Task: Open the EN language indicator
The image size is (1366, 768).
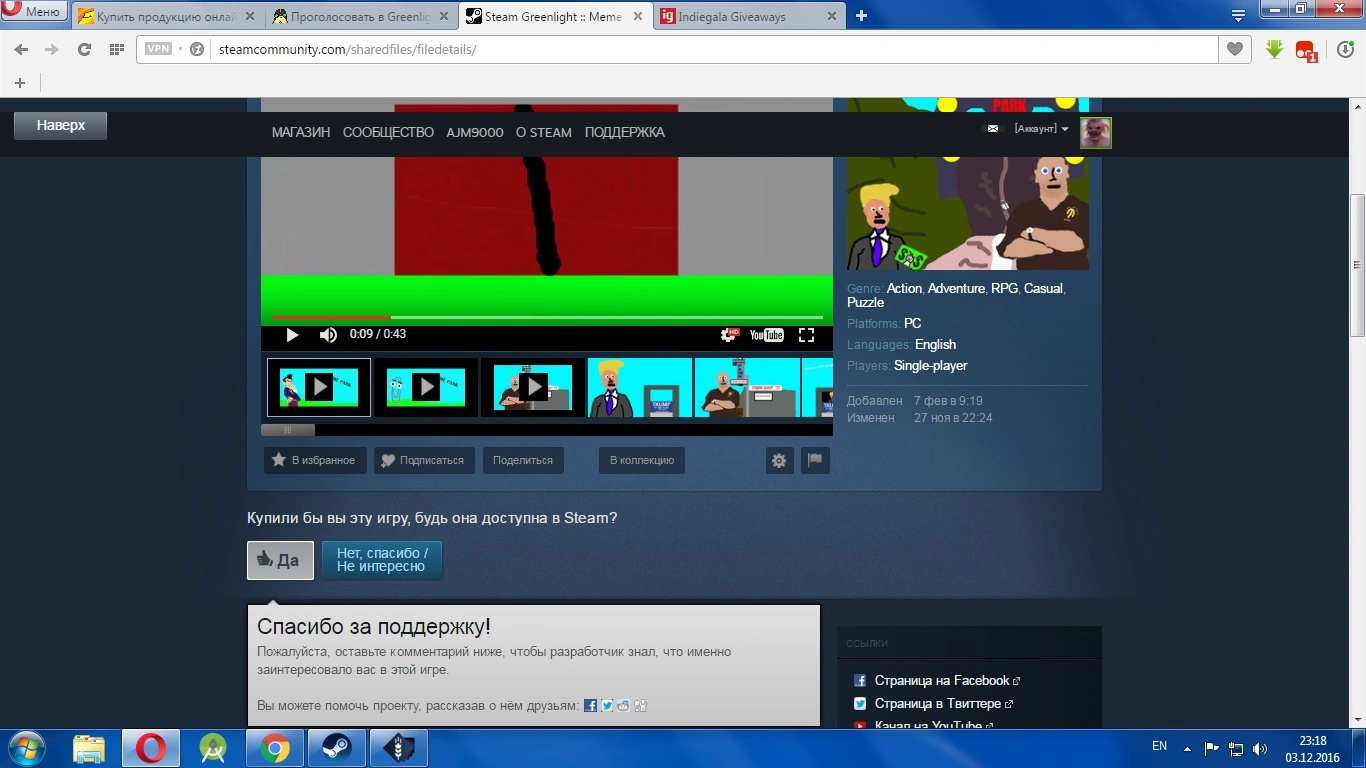Action: [1160, 746]
